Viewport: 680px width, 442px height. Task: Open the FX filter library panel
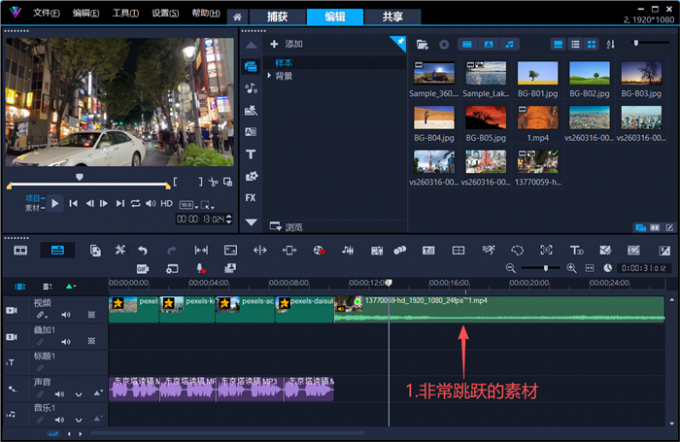(251, 198)
